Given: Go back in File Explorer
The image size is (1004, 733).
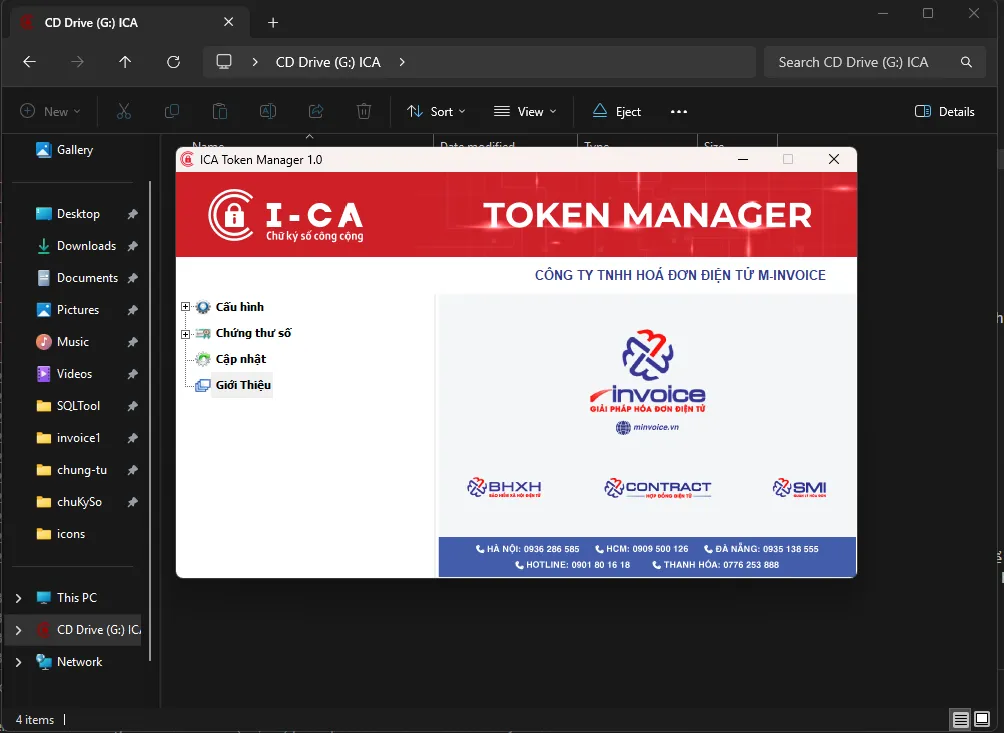Looking at the screenshot, I should pos(29,62).
